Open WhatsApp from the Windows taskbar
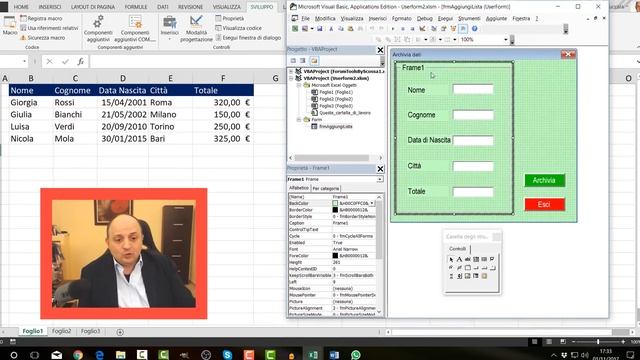The width and height of the screenshot is (640, 360). tap(356, 355)
